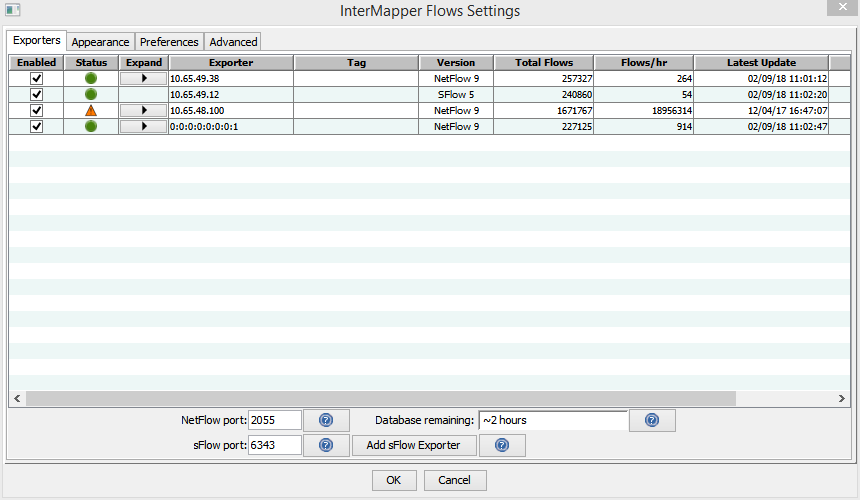This screenshot has height=500, width=860.
Task: Uncheck Enabled for exporter 10.65.48.100
Action: 36,110
